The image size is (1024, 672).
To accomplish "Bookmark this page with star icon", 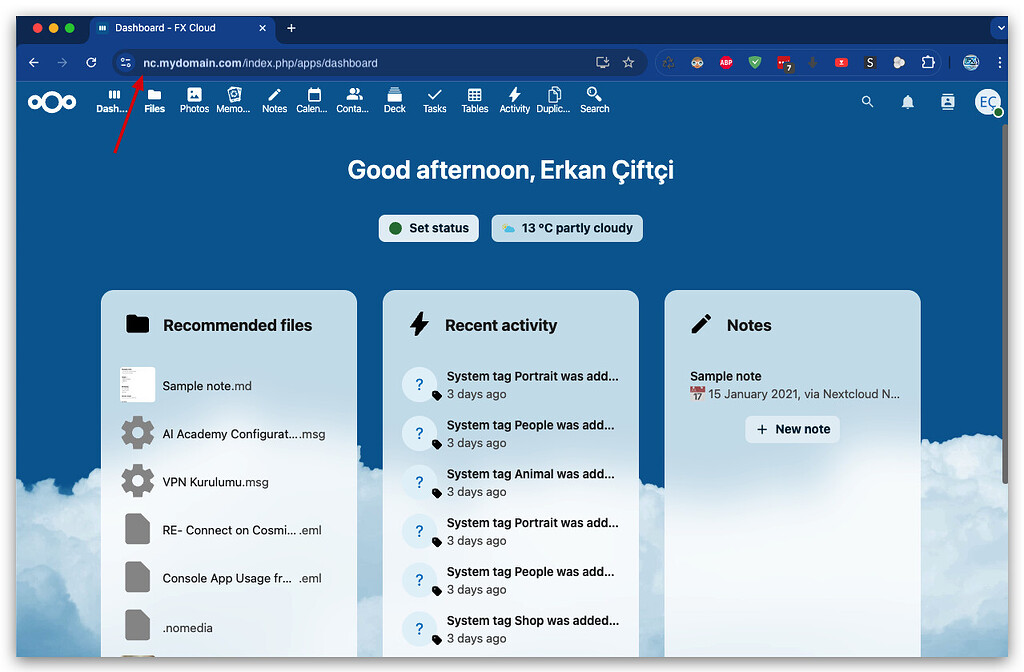I will point(628,63).
